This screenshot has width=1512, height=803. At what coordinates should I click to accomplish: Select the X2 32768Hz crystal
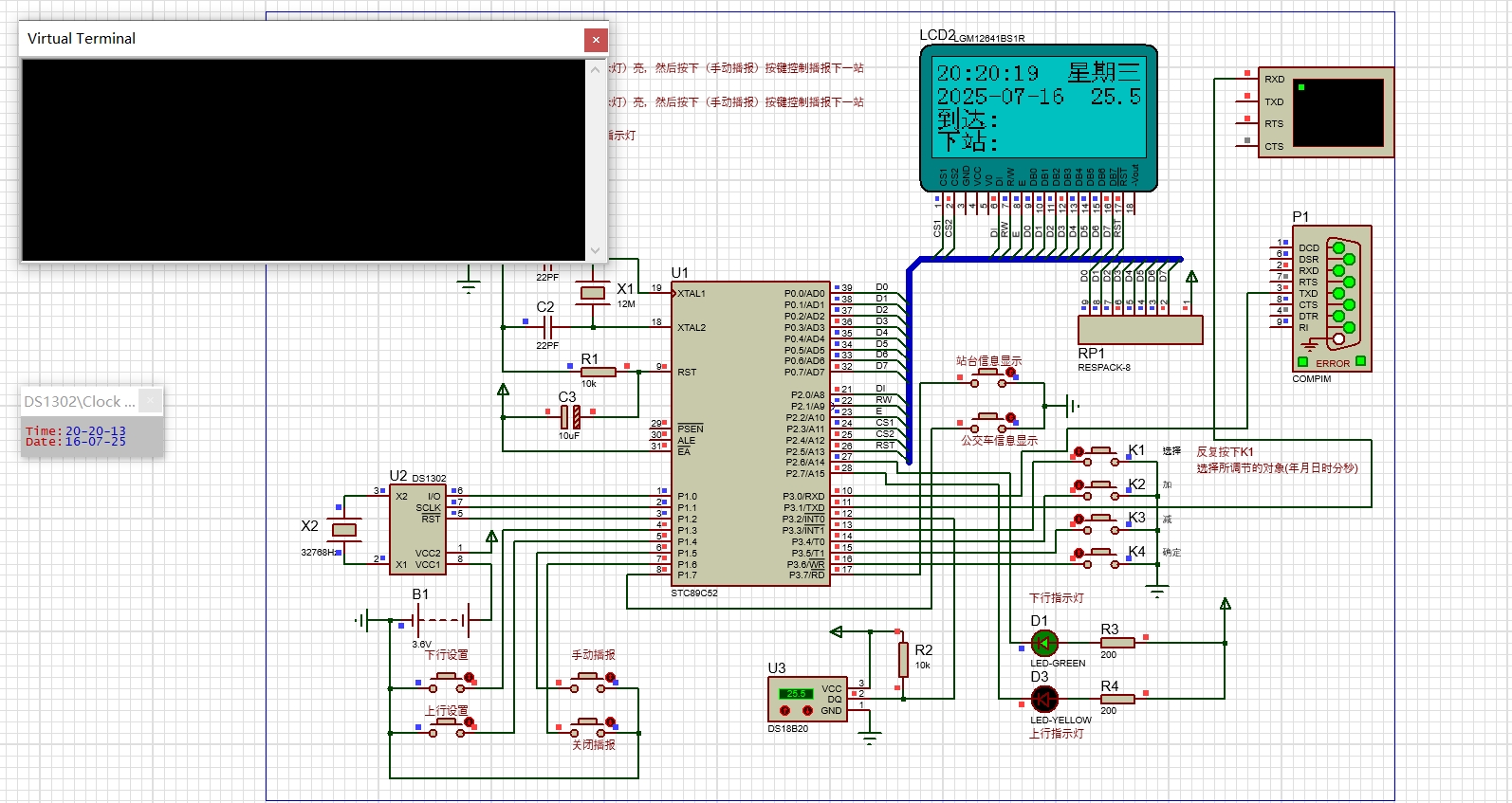[x=343, y=530]
